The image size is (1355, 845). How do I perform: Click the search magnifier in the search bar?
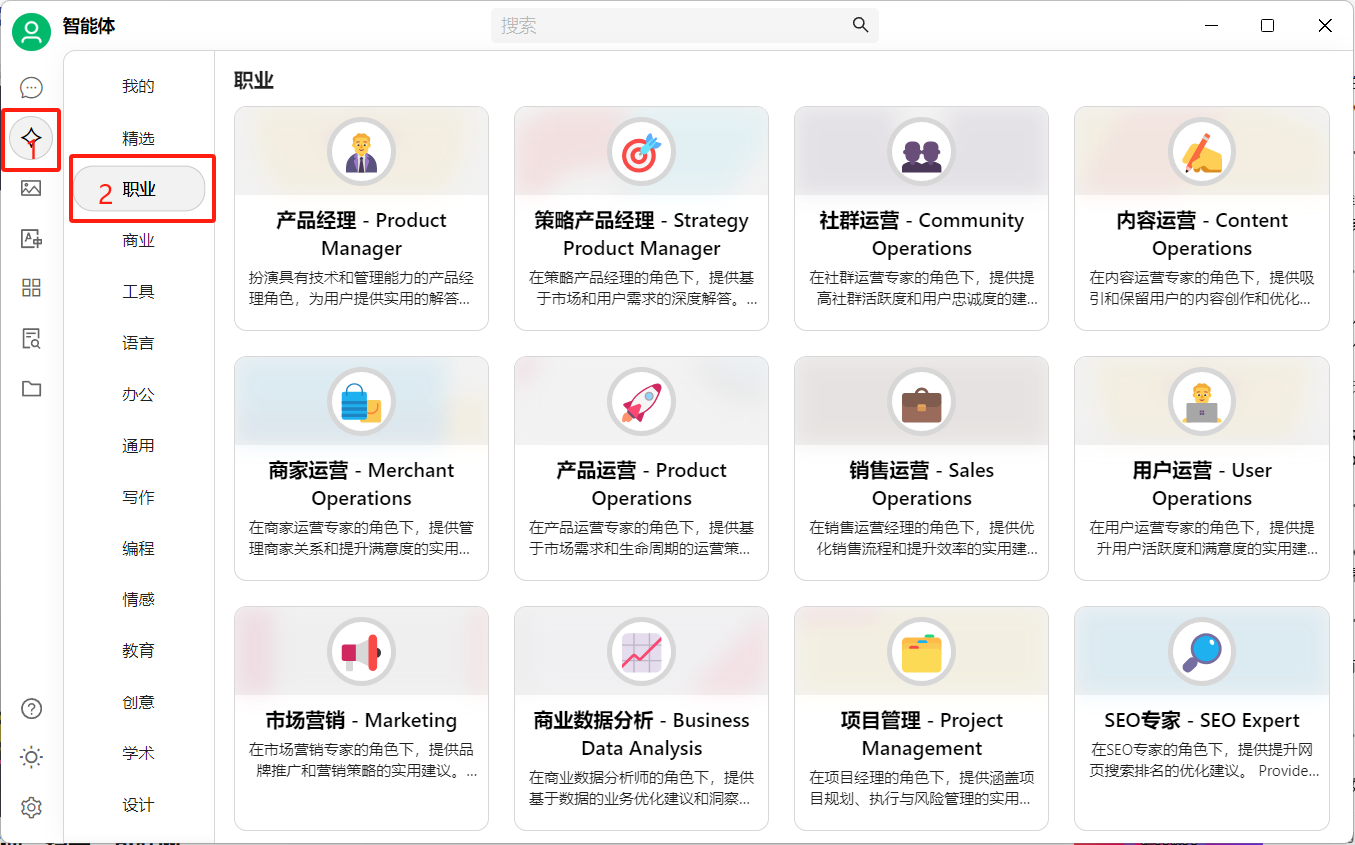click(860, 25)
